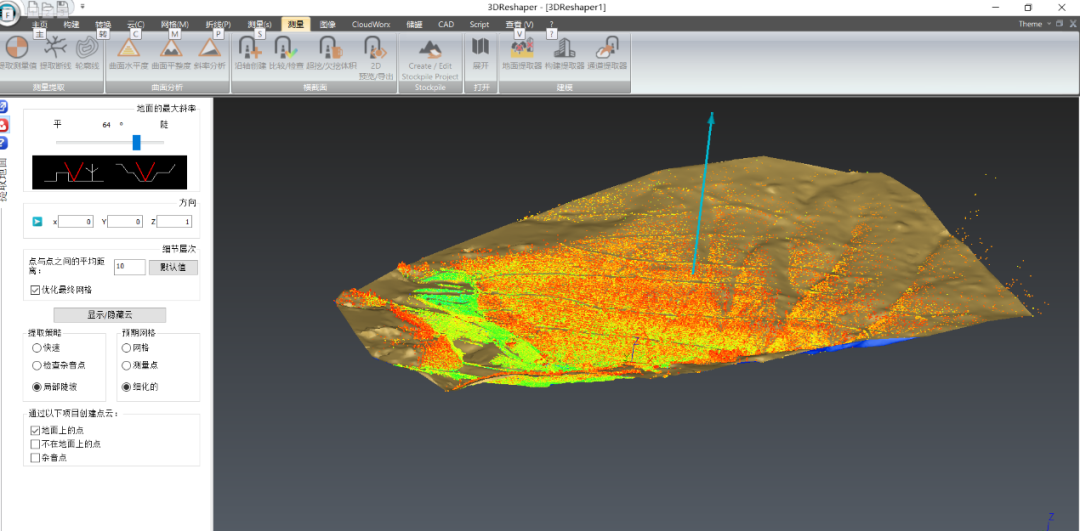Click the maximum ground slope slider handle

[136, 143]
